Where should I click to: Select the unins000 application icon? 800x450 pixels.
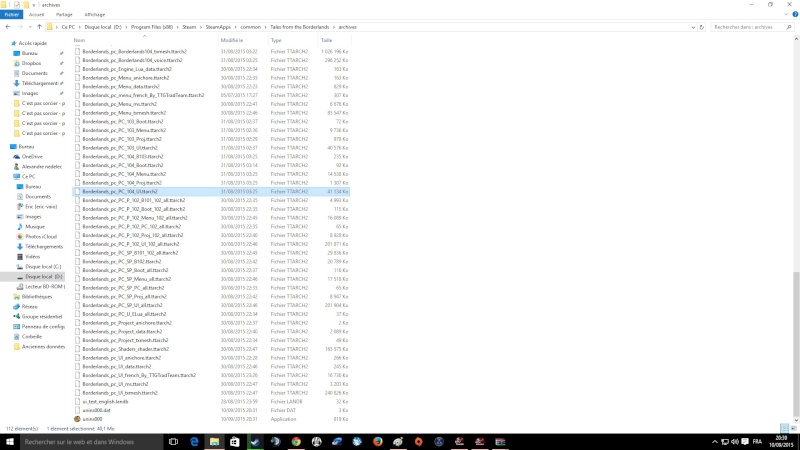pos(77,419)
